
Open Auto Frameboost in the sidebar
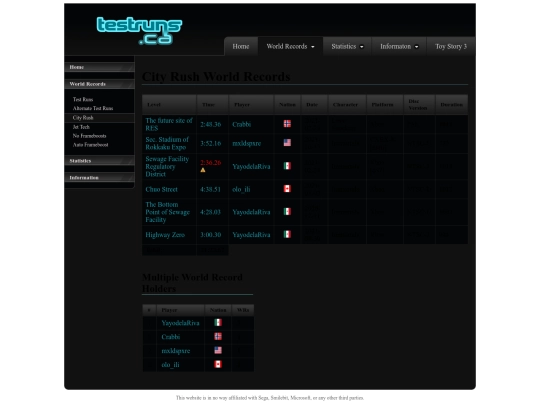tap(91, 145)
